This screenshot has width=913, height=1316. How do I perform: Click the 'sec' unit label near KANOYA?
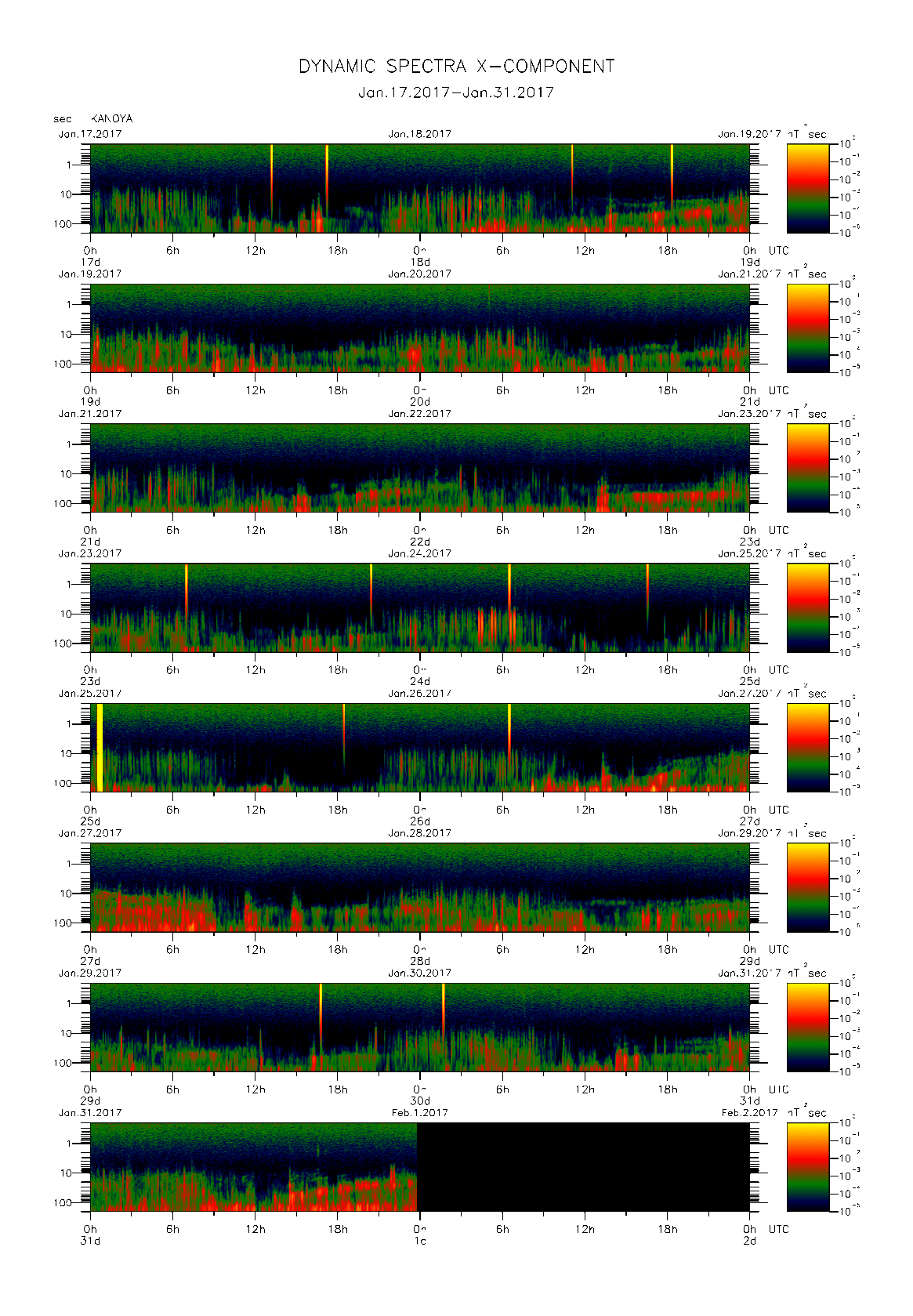click(63, 119)
